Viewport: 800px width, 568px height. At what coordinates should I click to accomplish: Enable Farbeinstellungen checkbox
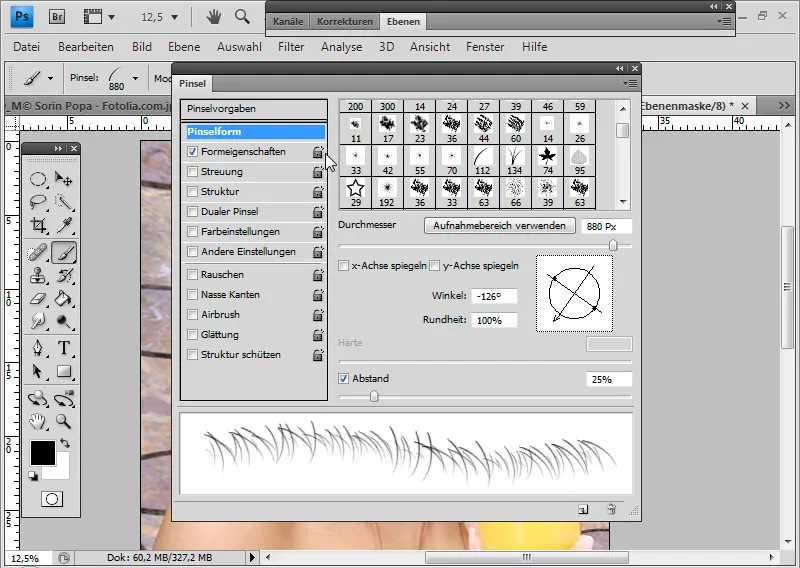click(x=192, y=231)
